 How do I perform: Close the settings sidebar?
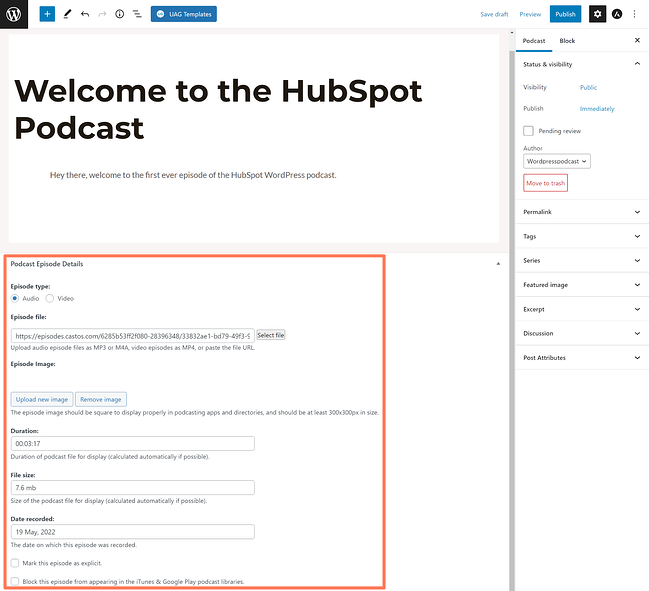point(637,40)
